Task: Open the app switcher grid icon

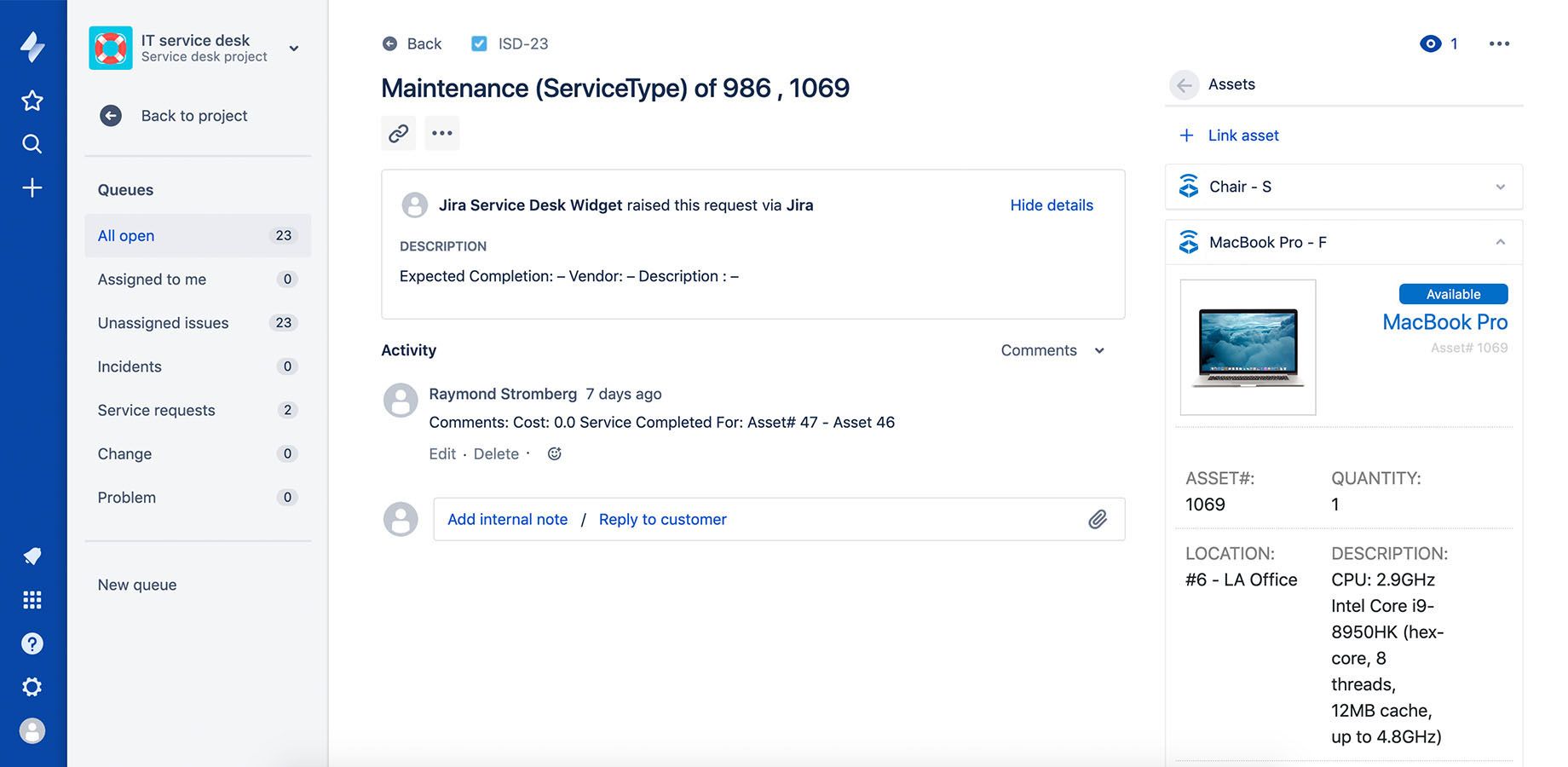Action: click(x=32, y=600)
